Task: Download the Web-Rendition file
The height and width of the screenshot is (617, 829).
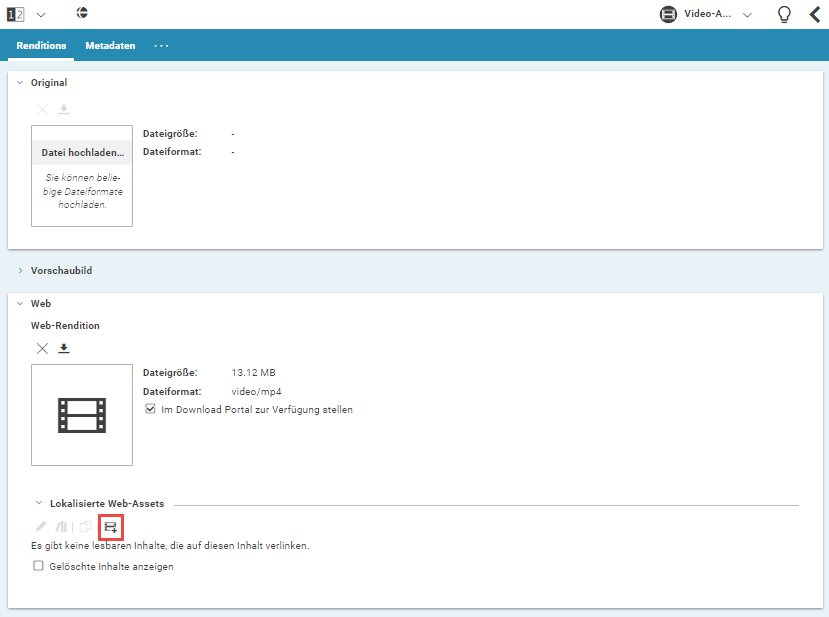Action: click(64, 348)
